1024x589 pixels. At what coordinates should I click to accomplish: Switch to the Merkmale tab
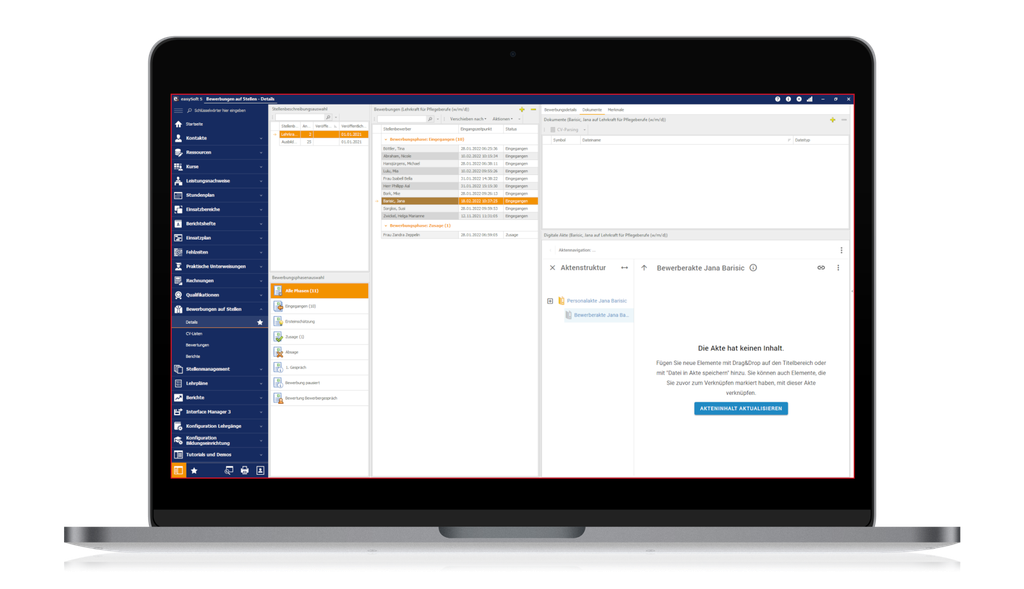click(616, 110)
